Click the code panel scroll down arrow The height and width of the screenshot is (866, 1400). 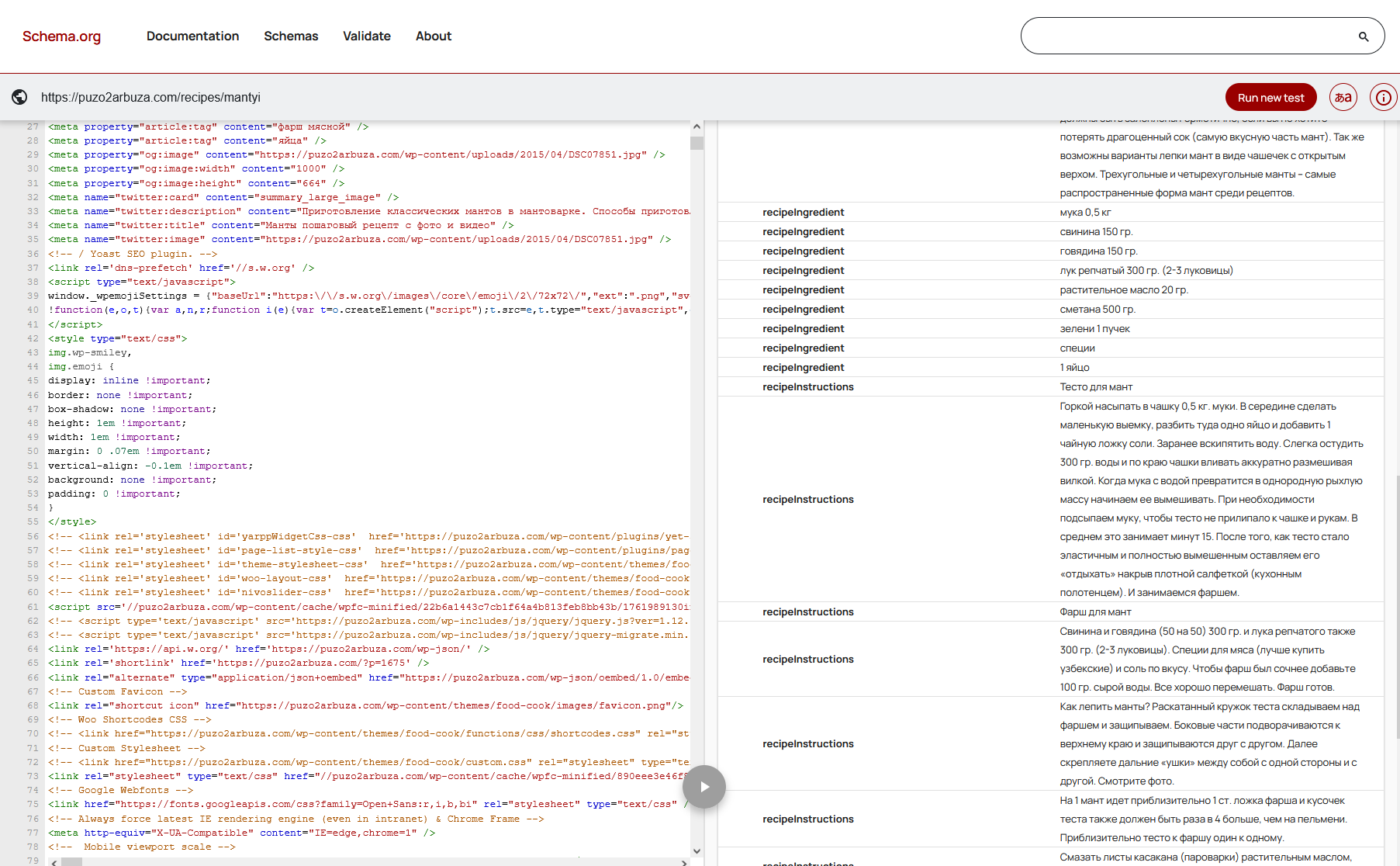click(x=697, y=850)
